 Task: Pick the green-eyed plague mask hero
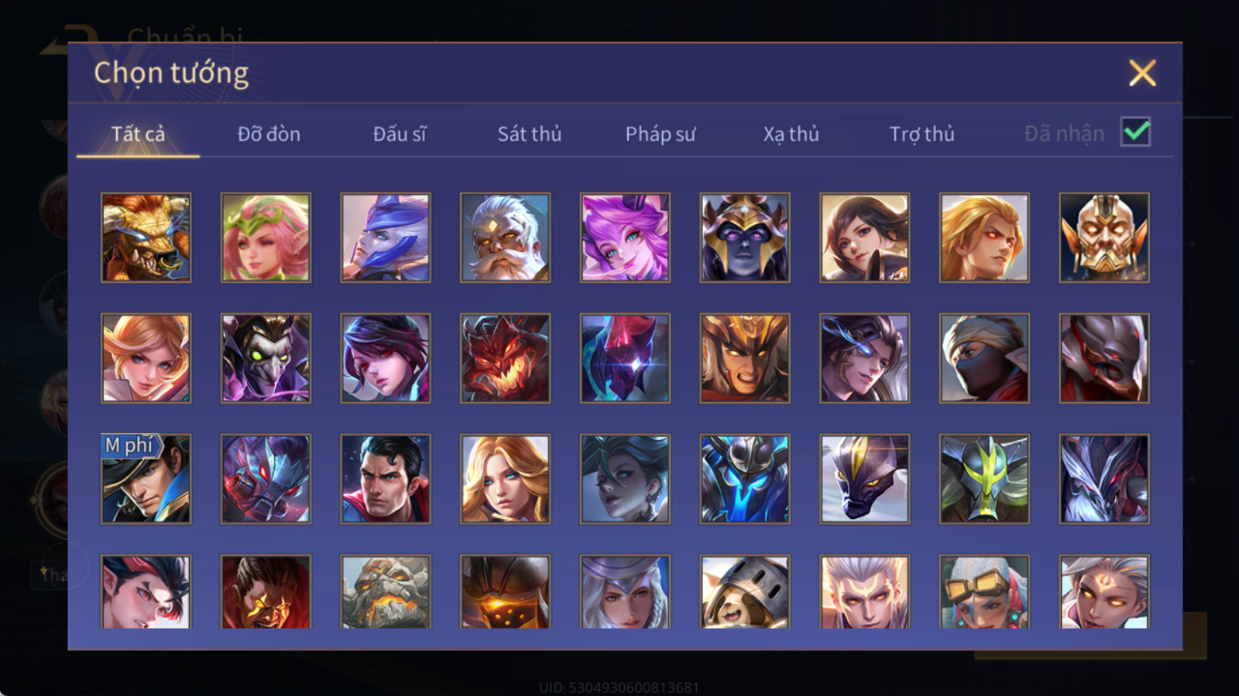point(266,358)
